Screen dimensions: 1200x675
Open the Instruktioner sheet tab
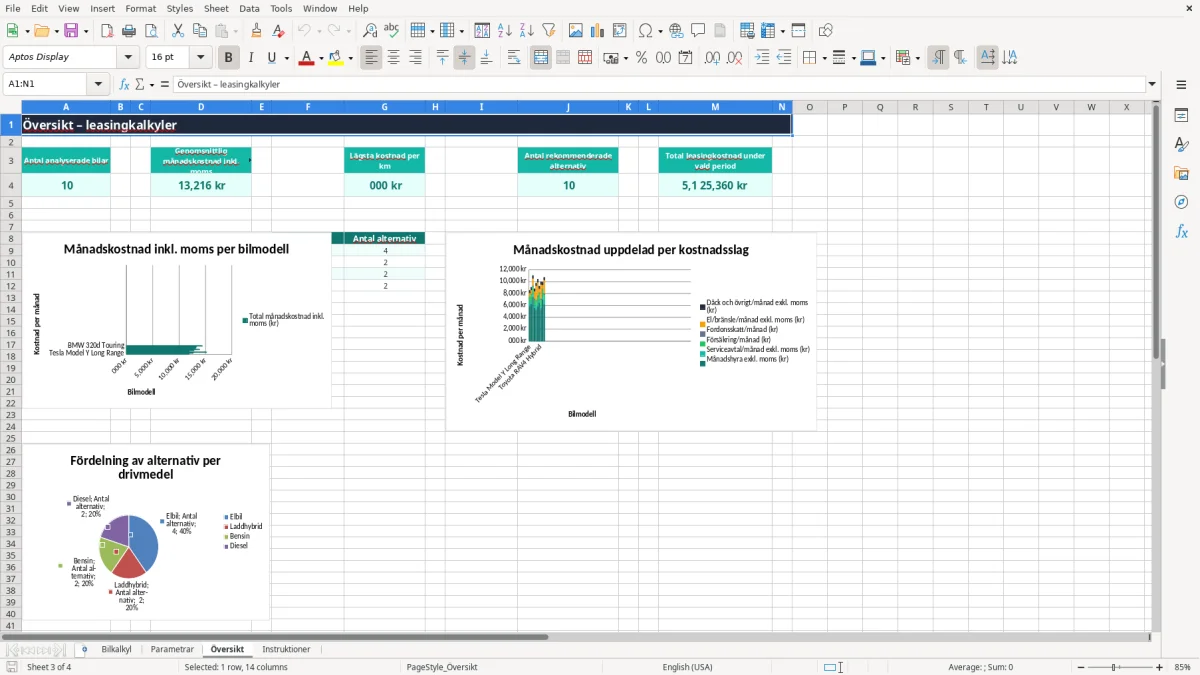[x=286, y=650]
